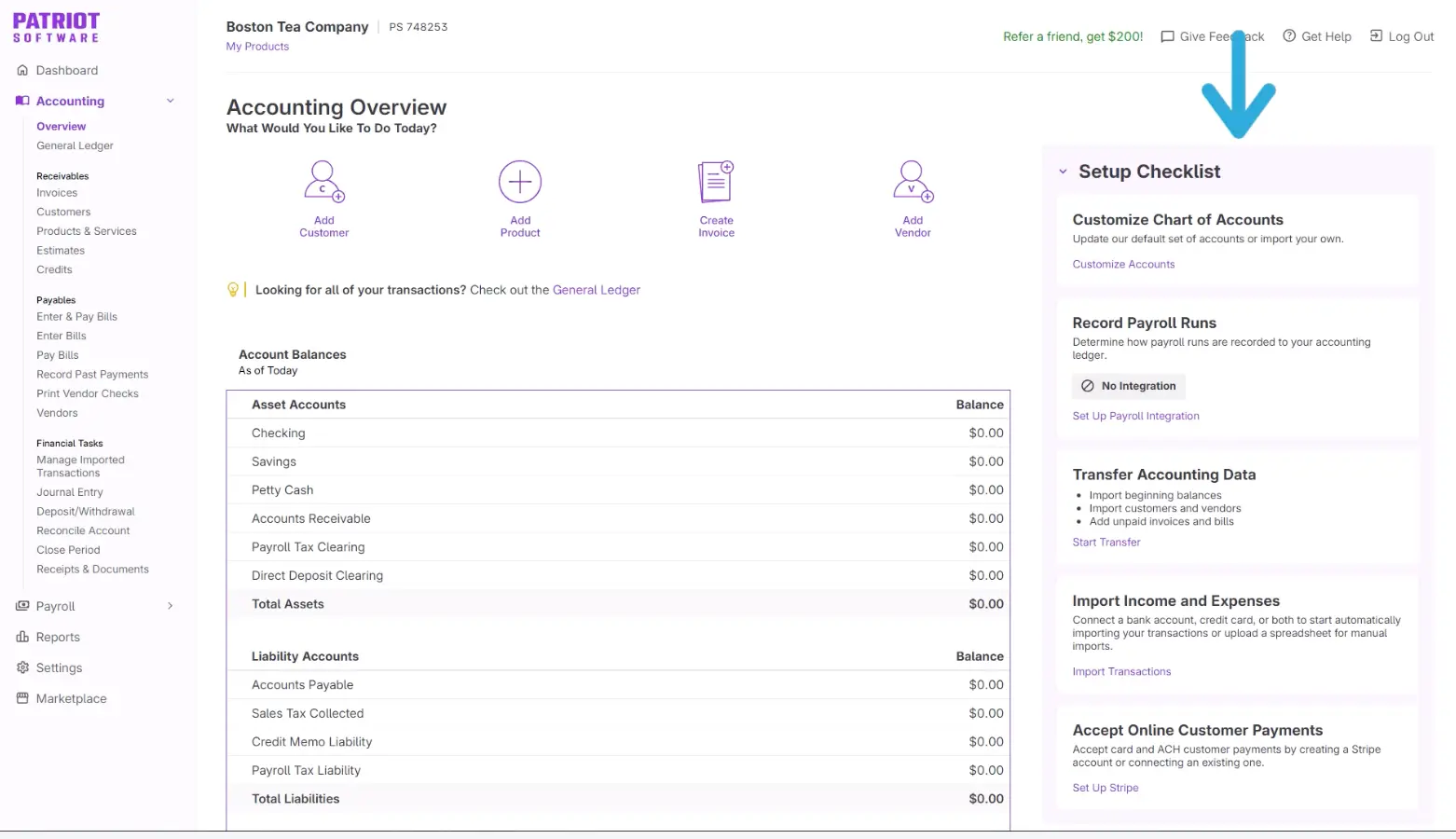This screenshot has width=1456, height=839.
Task: Click the Marketplace store icon
Action: pos(22,698)
